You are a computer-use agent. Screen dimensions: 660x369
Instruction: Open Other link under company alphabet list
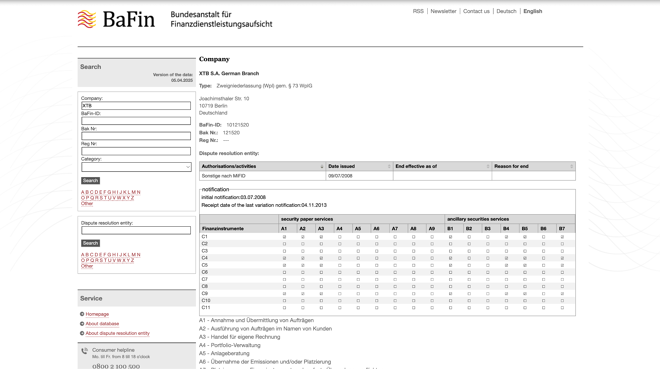87,204
